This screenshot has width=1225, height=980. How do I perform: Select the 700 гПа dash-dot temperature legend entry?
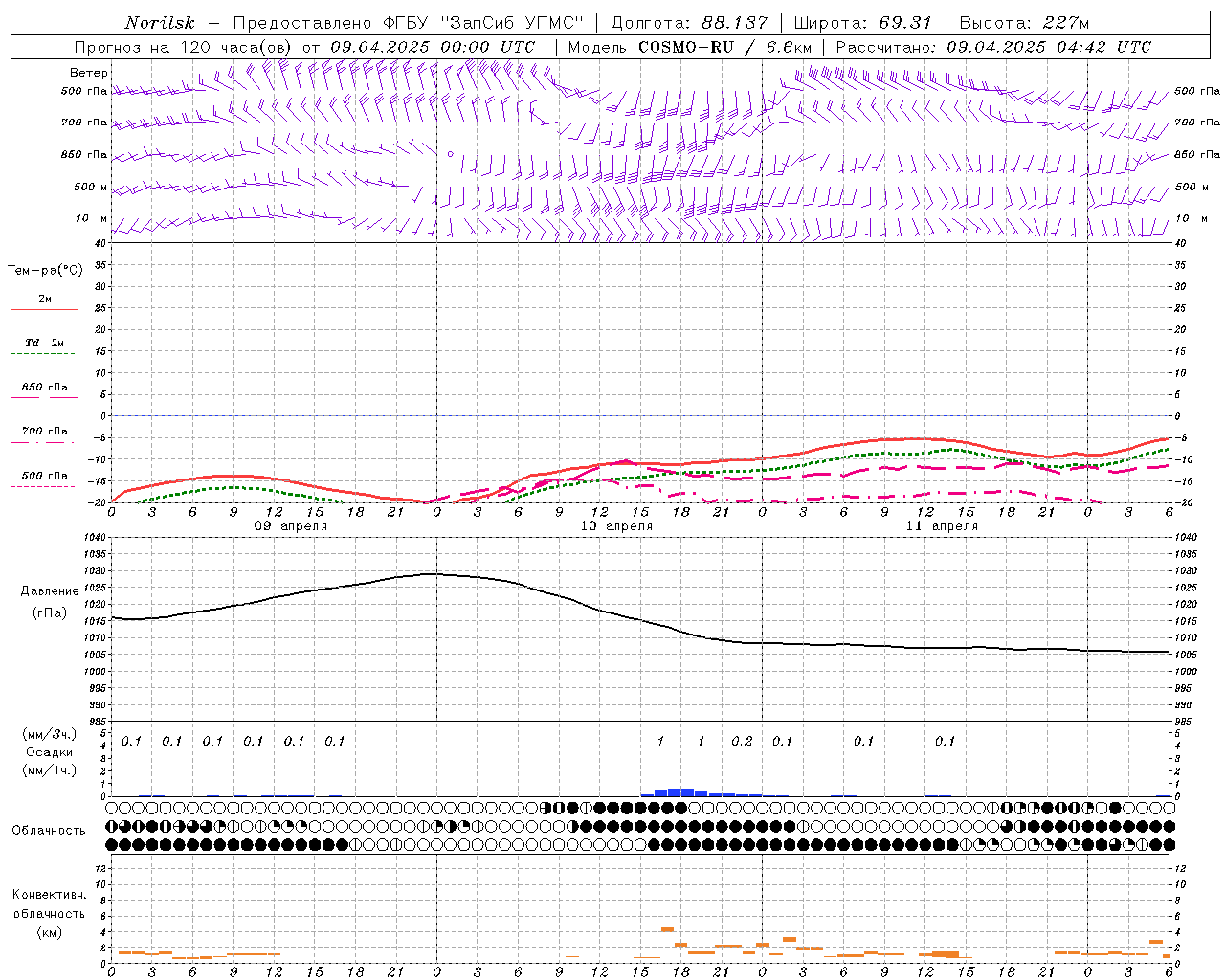click(44, 434)
